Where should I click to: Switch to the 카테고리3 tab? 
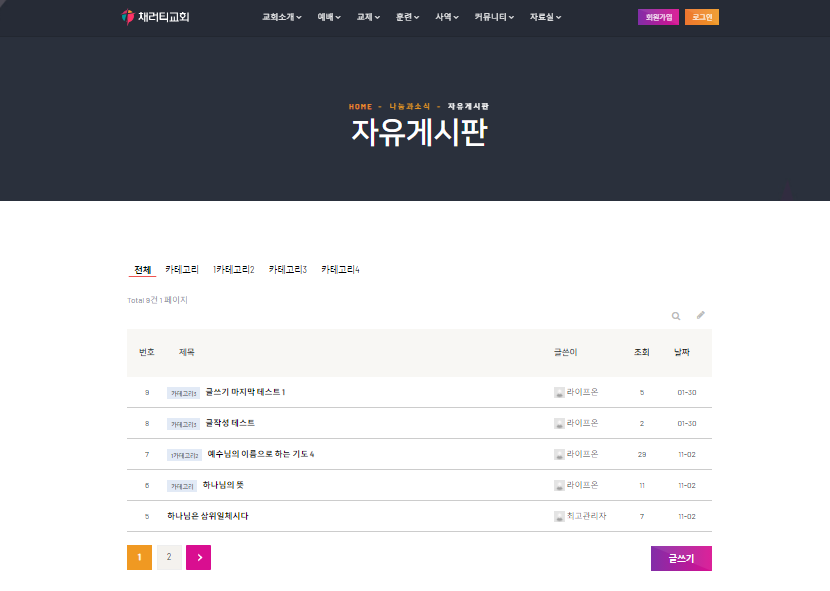pyautogui.click(x=287, y=268)
